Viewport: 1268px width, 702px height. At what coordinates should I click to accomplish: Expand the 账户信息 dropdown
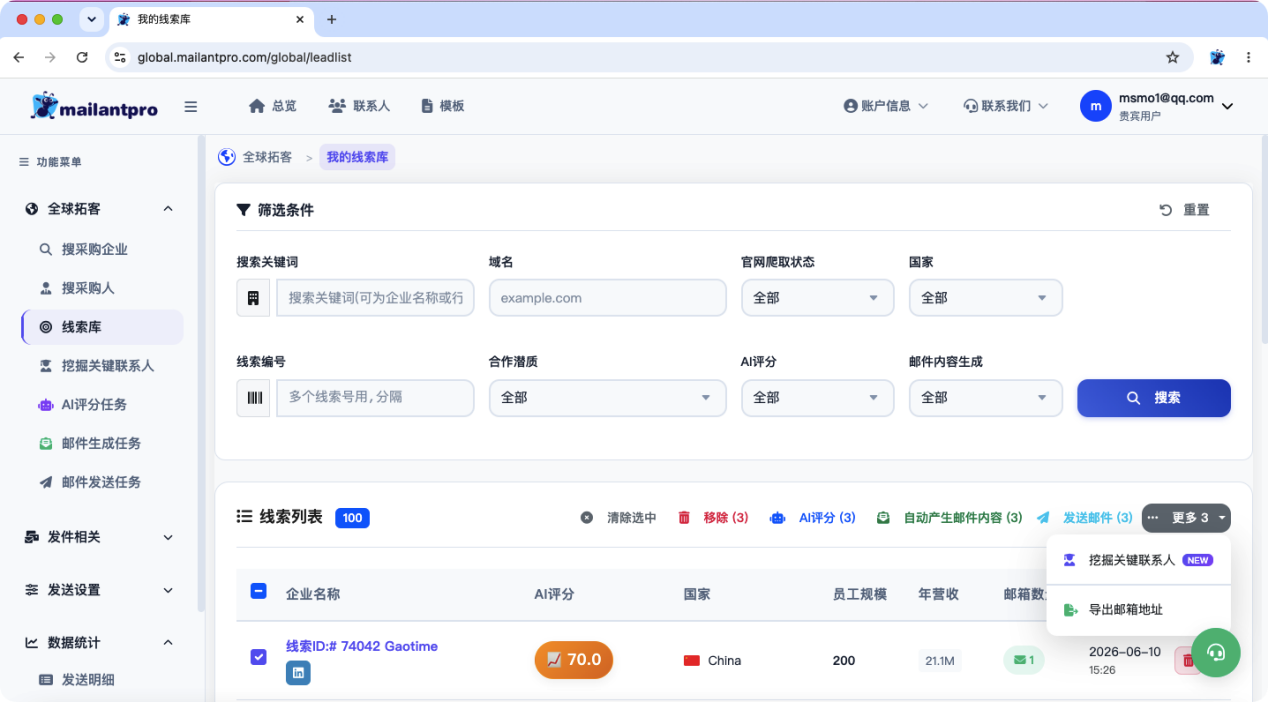886,106
